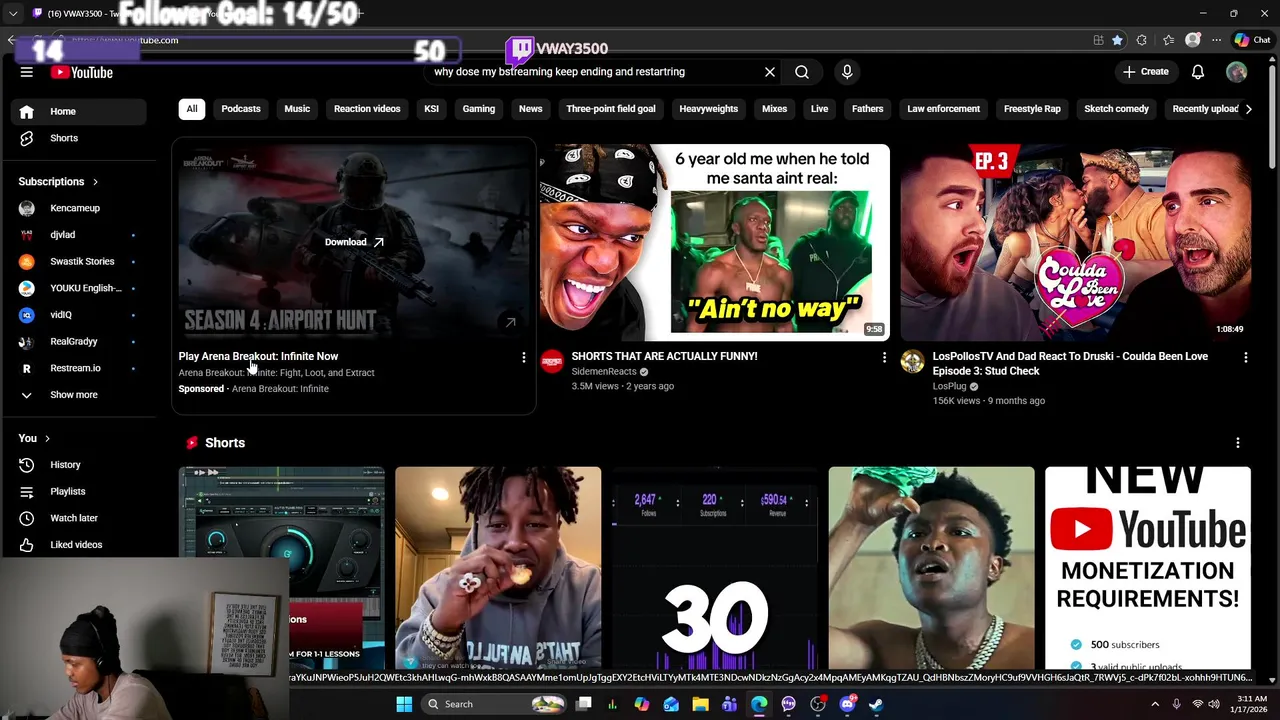This screenshot has width=1280, height=720.
Task: Toggle the favorite star for this page
Action: tap(1117, 40)
